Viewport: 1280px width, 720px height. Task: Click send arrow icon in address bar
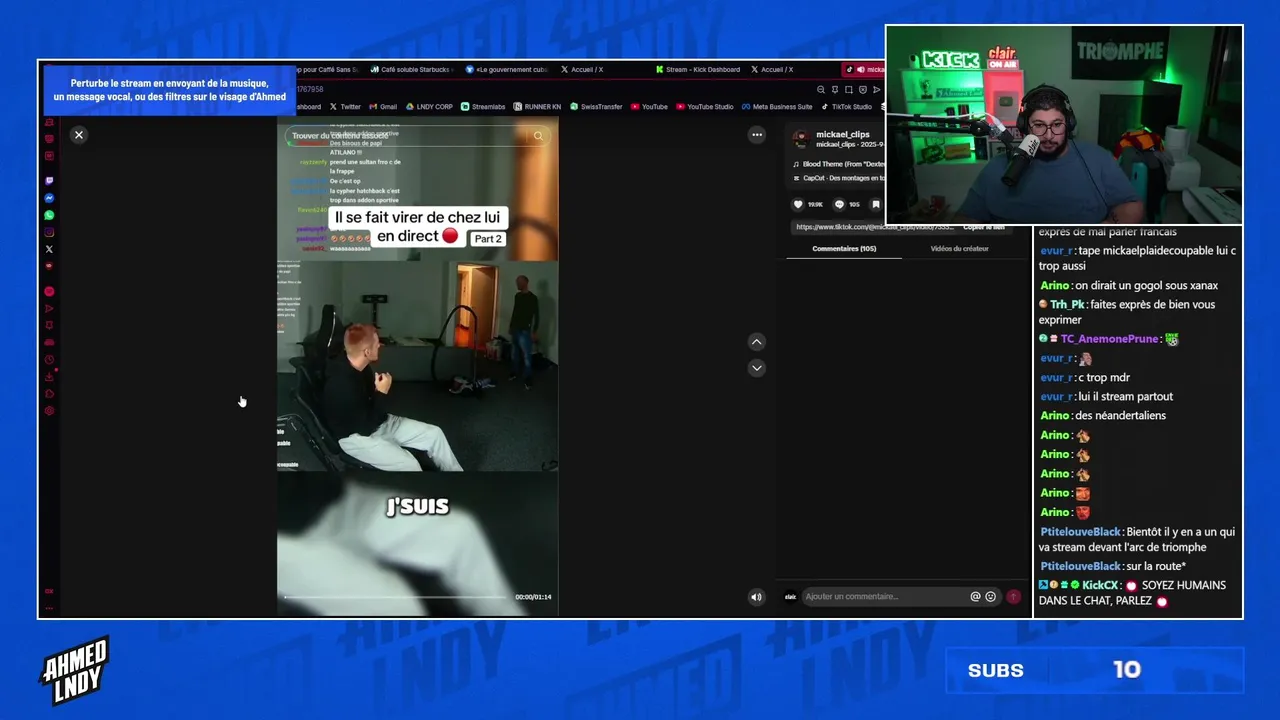pyautogui.click(x=877, y=90)
